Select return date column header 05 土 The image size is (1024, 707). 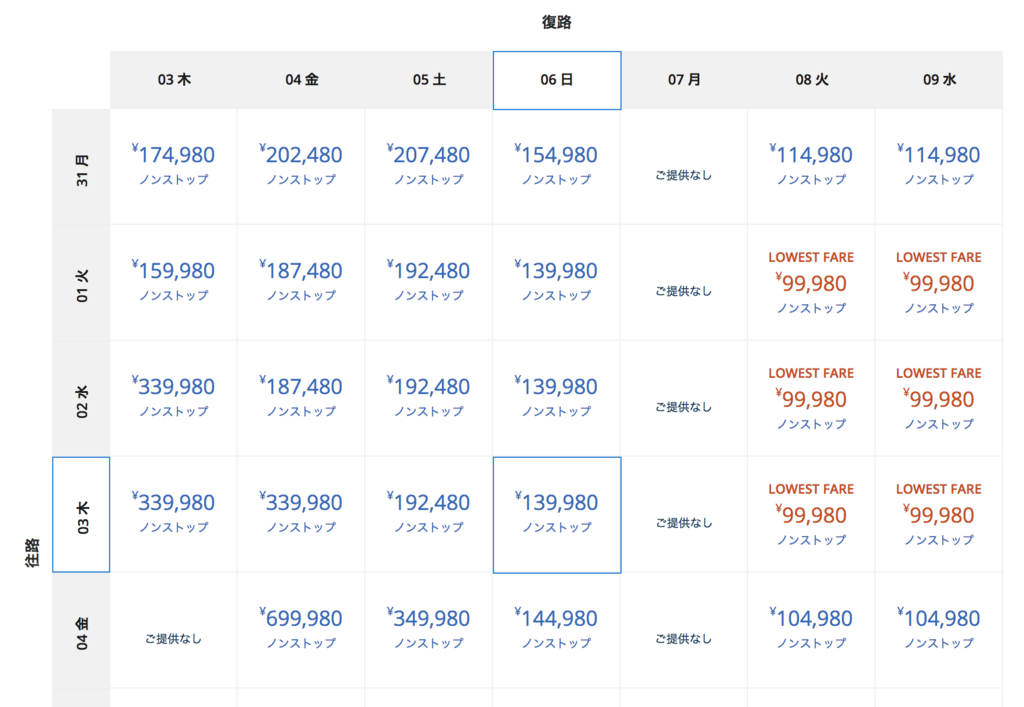pyautogui.click(x=429, y=80)
